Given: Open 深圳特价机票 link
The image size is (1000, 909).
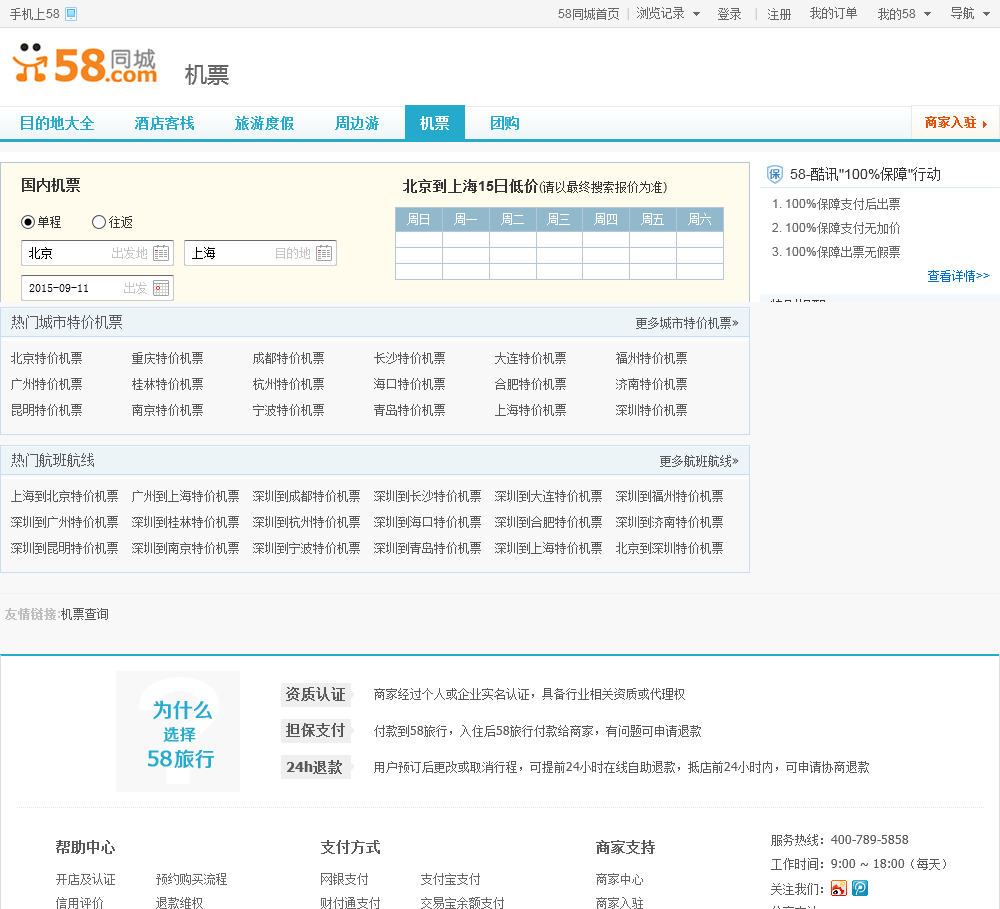Looking at the screenshot, I should click(651, 410).
